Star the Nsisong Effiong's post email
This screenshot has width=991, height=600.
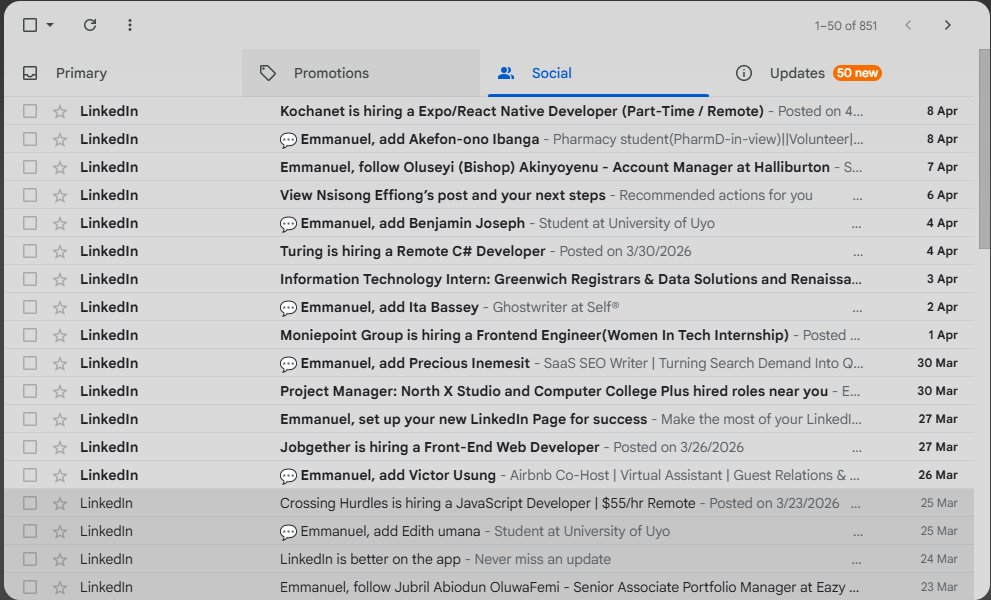click(60, 195)
